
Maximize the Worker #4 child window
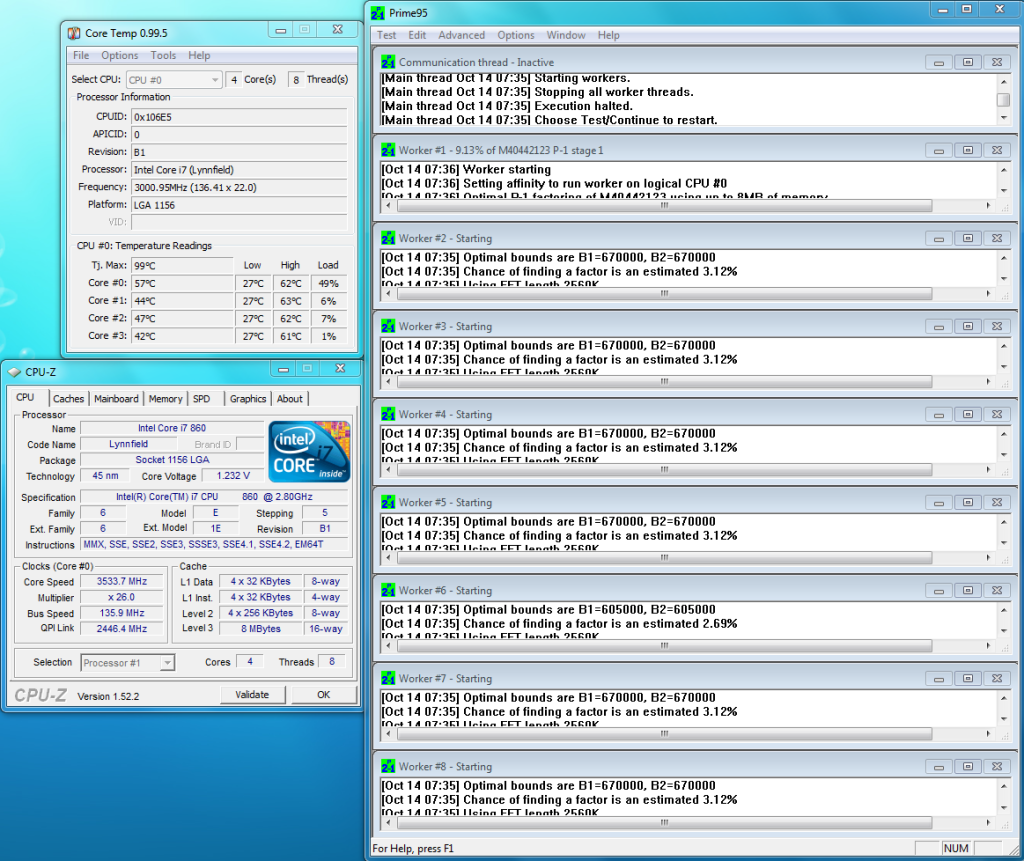click(967, 414)
